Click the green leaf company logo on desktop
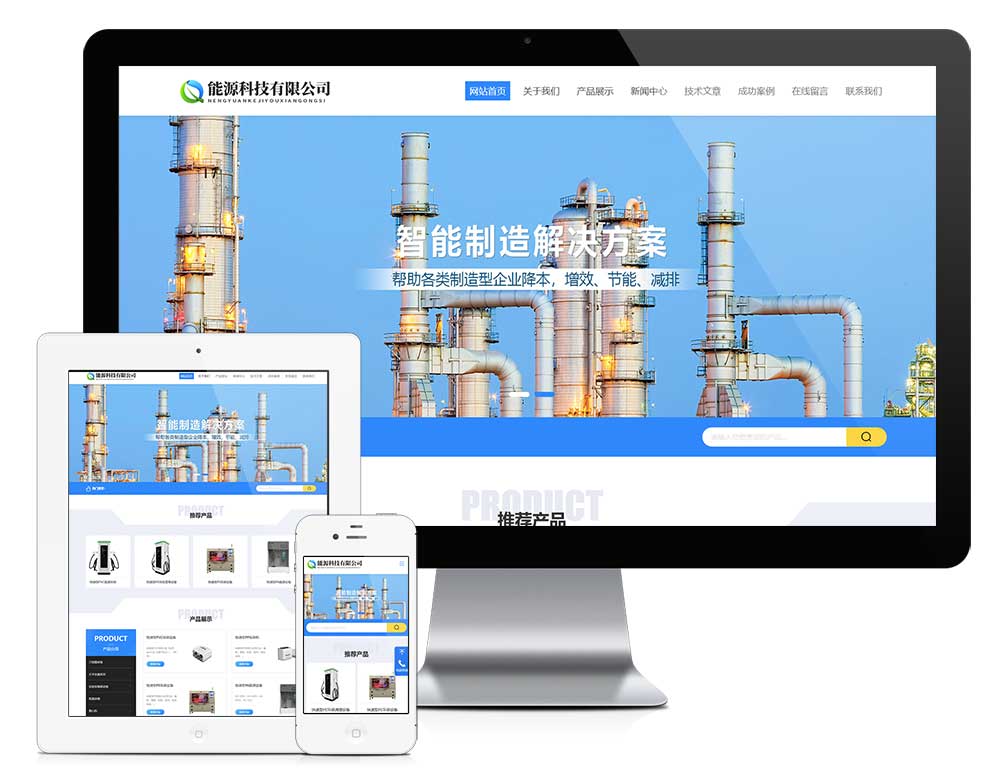Image resolution: width=1000 pixels, height=782 pixels. click(x=191, y=91)
